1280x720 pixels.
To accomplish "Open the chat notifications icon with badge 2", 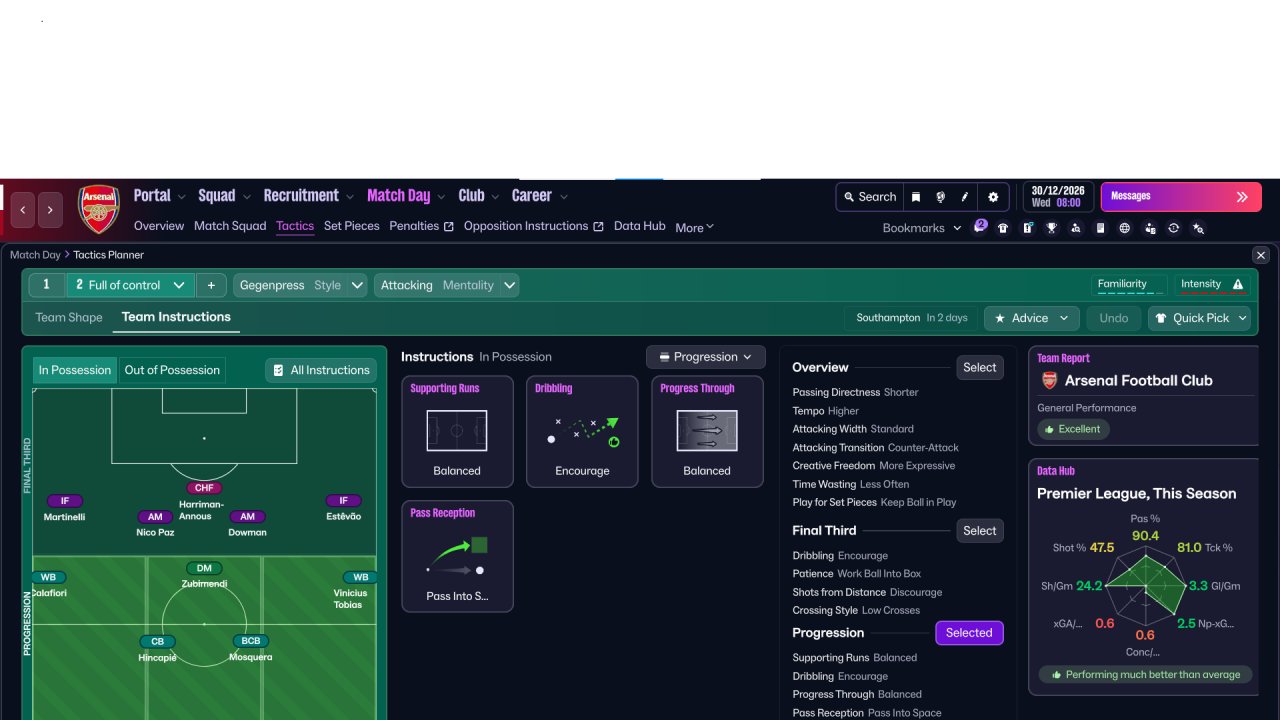I will [x=980, y=227].
